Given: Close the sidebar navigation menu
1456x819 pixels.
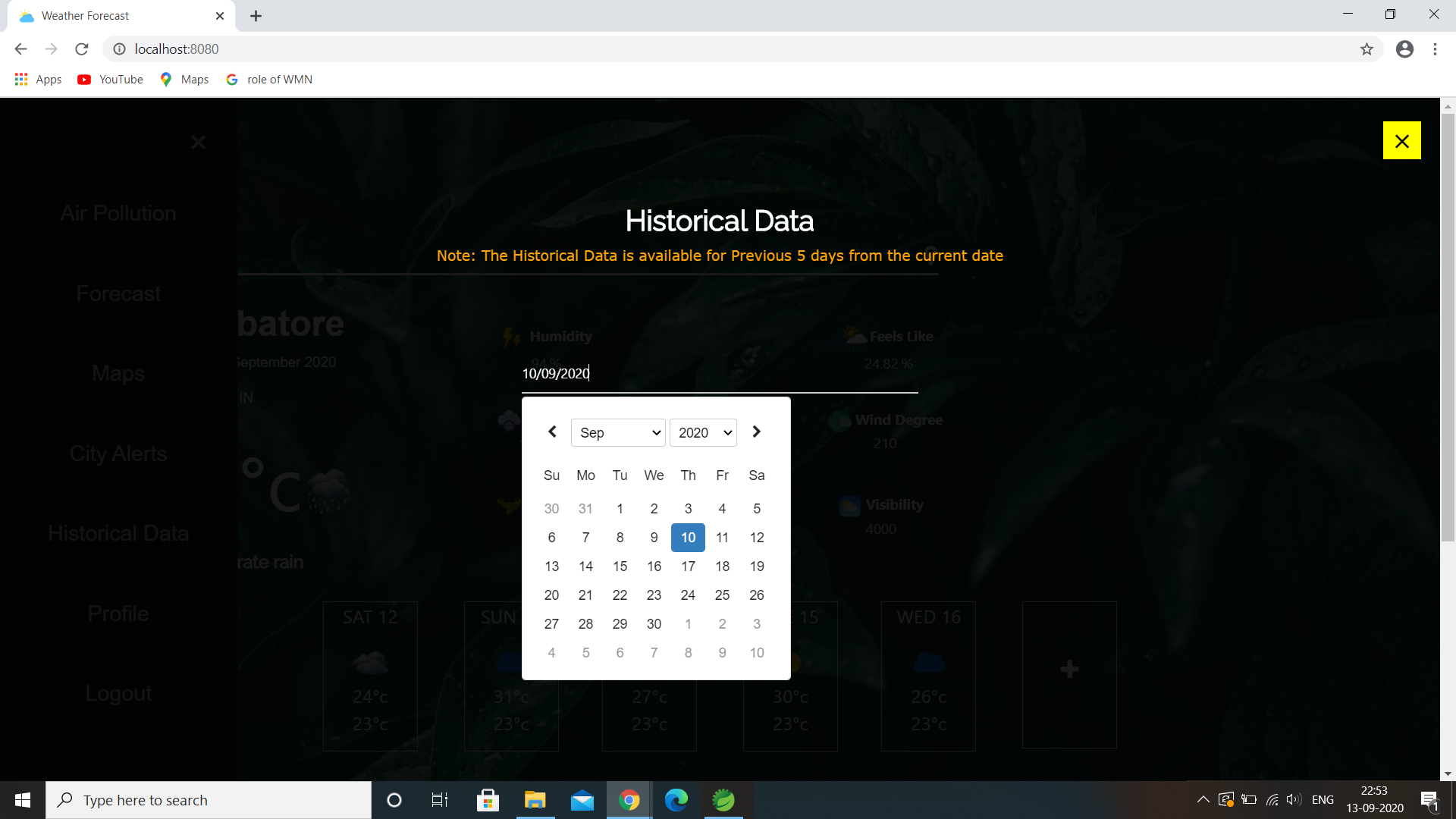Looking at the screenshot, I should (x=198, y=142).
